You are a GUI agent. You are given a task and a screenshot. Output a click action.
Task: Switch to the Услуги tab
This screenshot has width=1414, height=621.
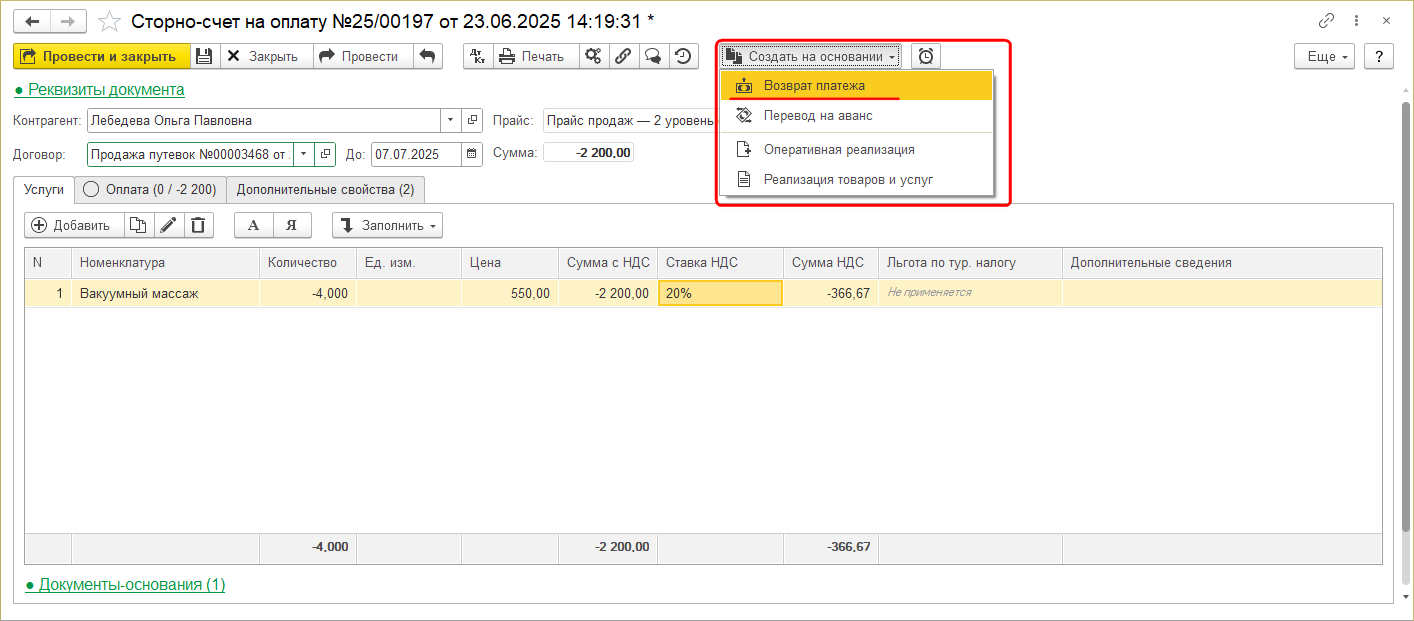(44, 189)
